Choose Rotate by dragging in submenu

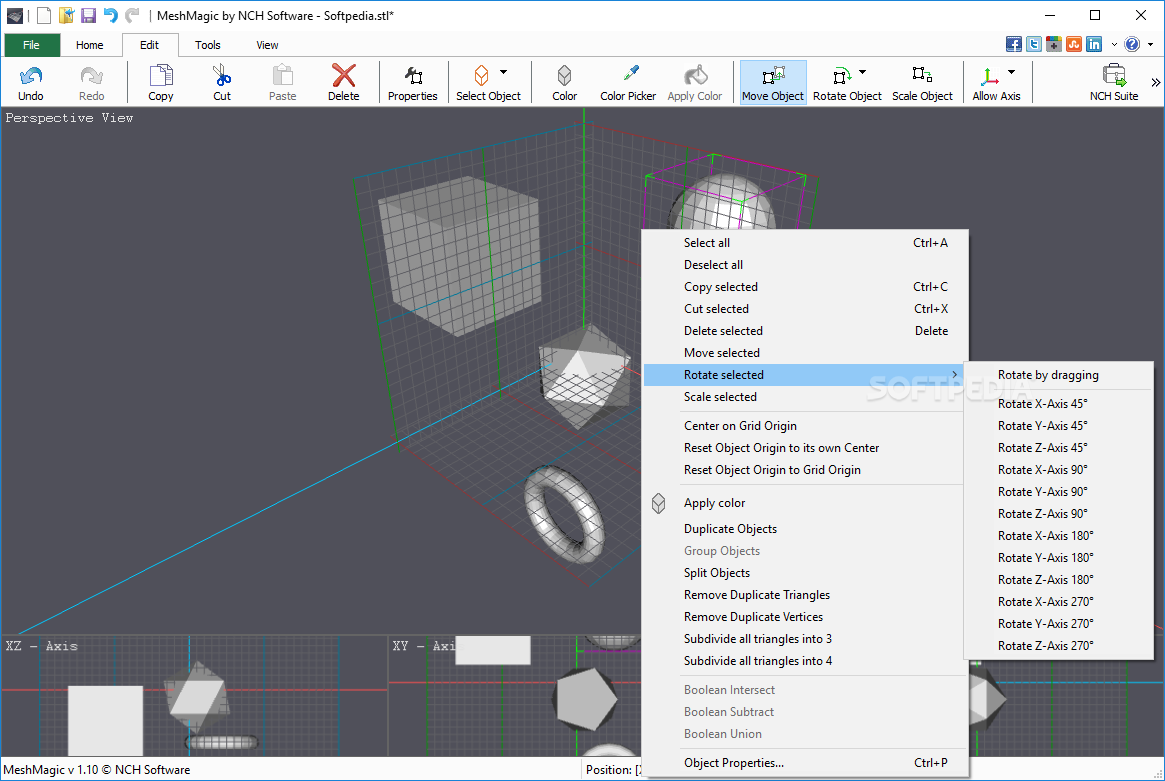pos(1059,375)
